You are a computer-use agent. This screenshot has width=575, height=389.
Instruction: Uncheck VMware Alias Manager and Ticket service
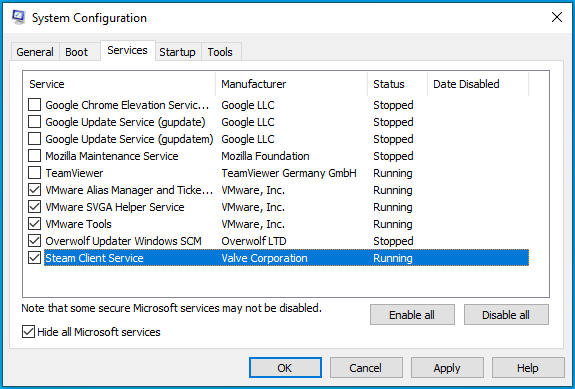34,190
